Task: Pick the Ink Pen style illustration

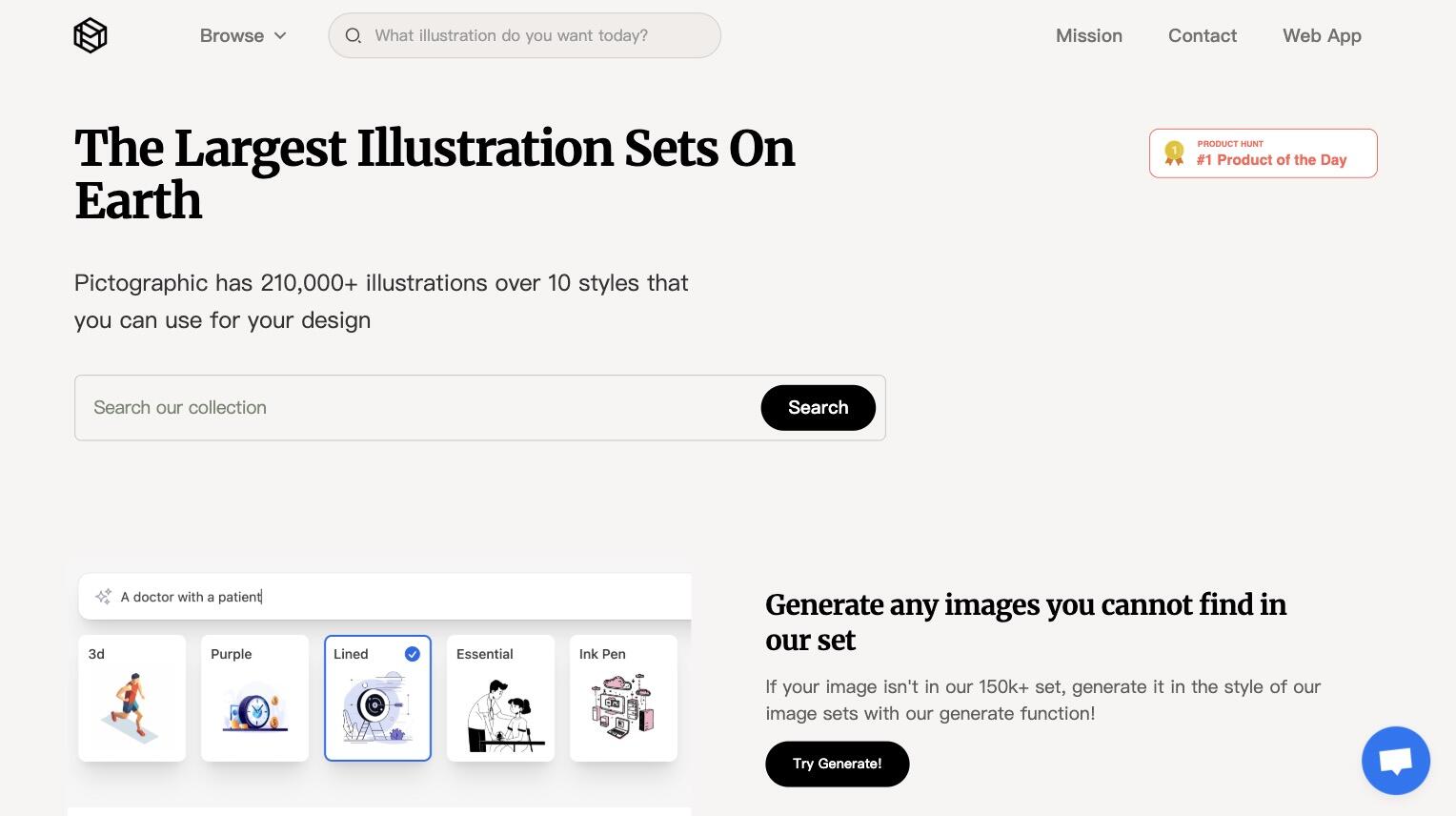Action: [x=624, y=698]
